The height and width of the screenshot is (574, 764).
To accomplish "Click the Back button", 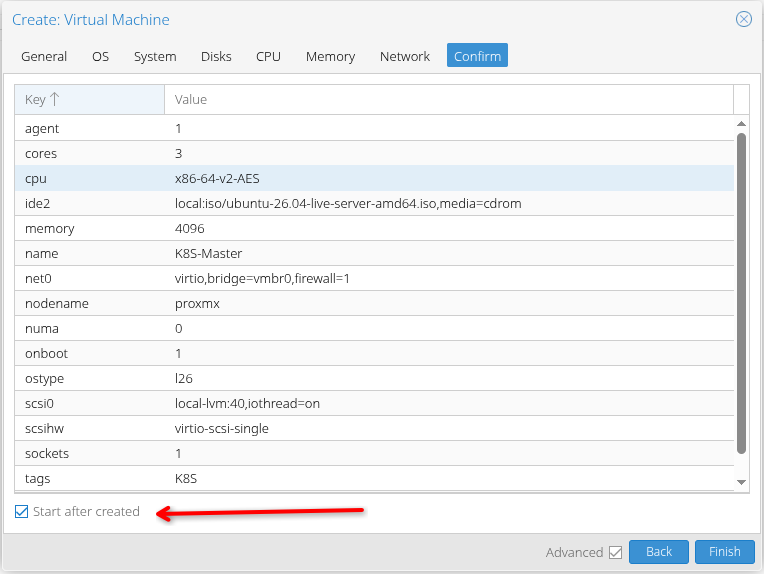I will click(659, 552).
